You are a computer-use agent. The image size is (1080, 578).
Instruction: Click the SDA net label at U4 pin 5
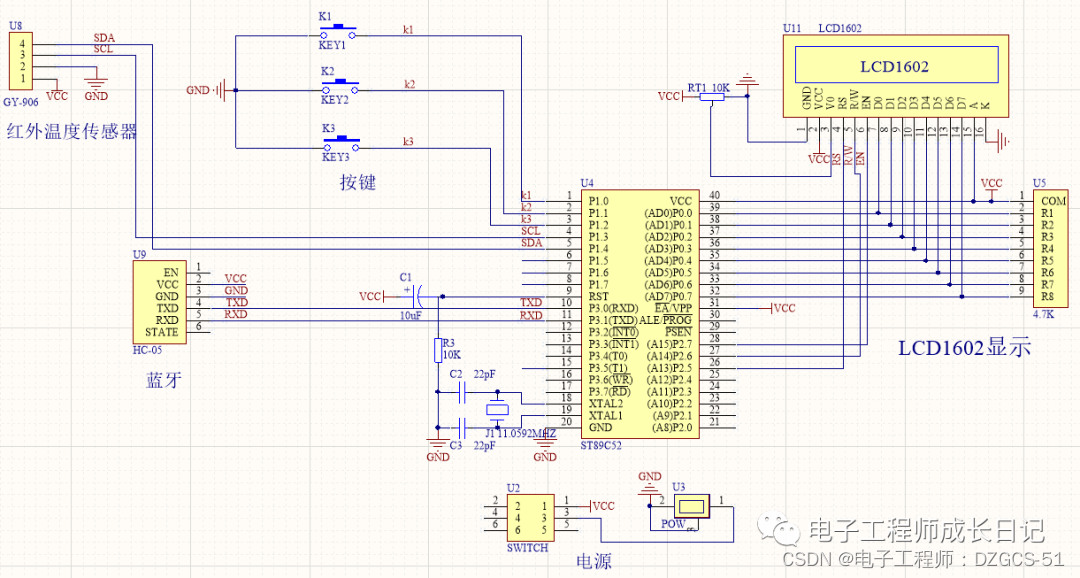tap(532, 242)
